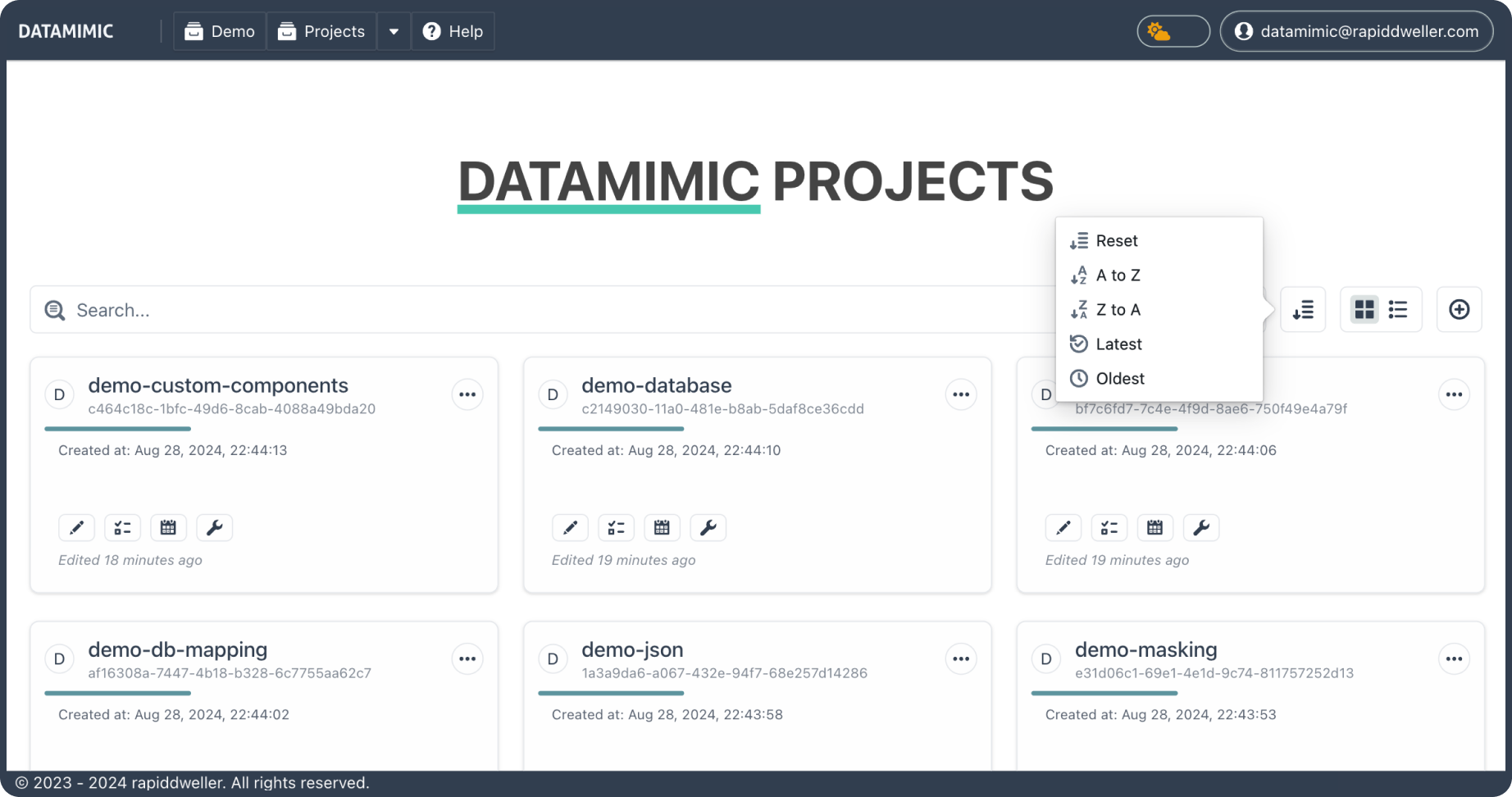Image resolution: width=1512 pixels, height=797 pixels.
Task: Open the Demo menu in navbar
Action: coord(220,31)
